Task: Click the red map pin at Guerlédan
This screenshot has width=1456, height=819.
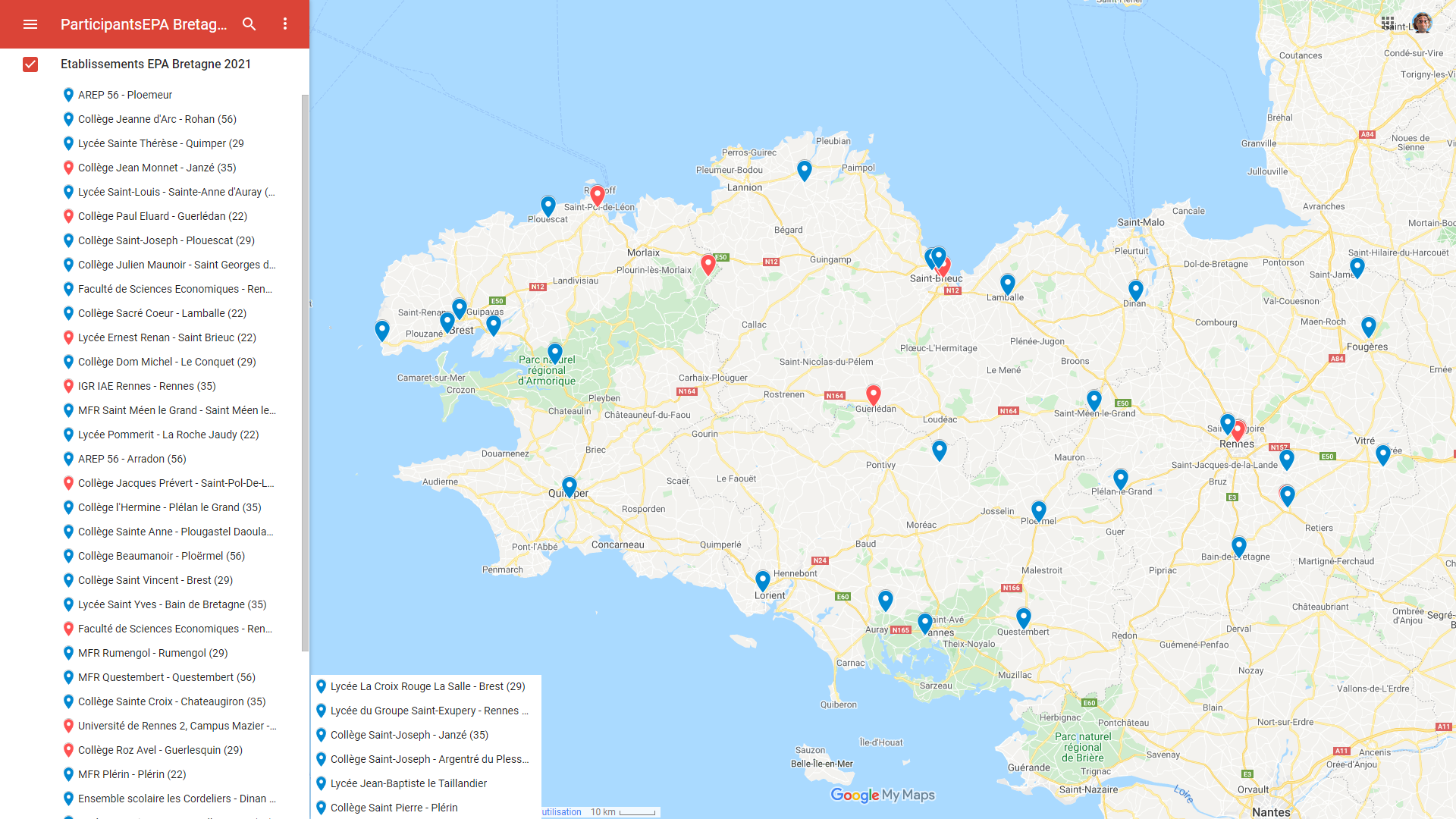Action: point(874,395)
